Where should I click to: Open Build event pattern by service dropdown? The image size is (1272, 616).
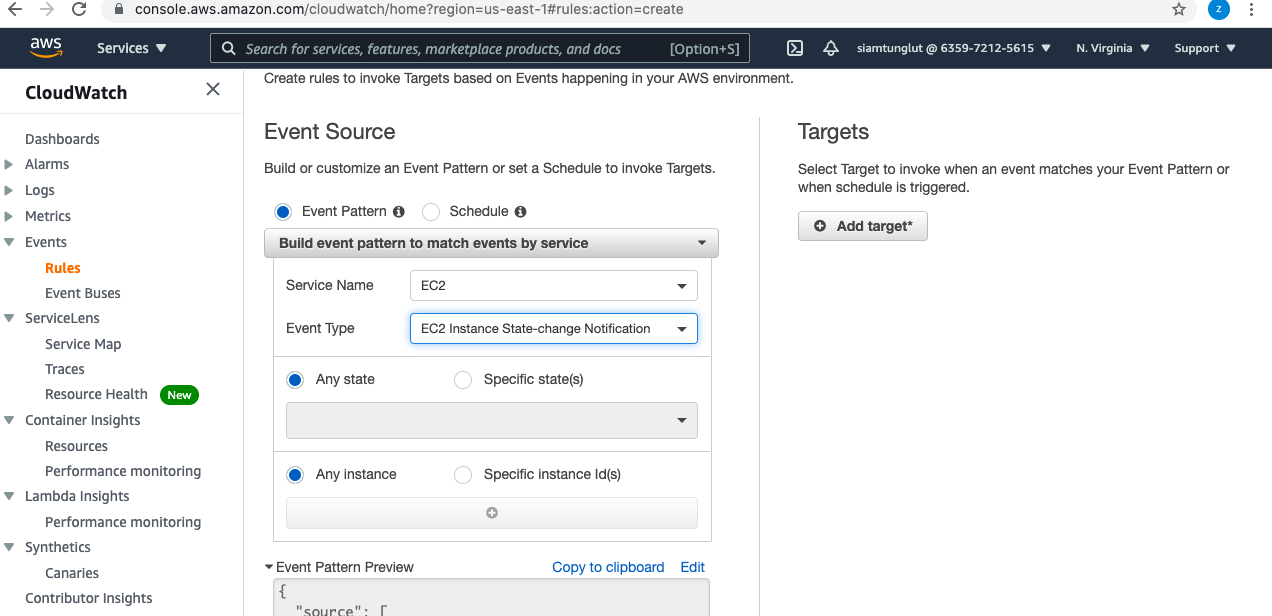click(491, 243)
